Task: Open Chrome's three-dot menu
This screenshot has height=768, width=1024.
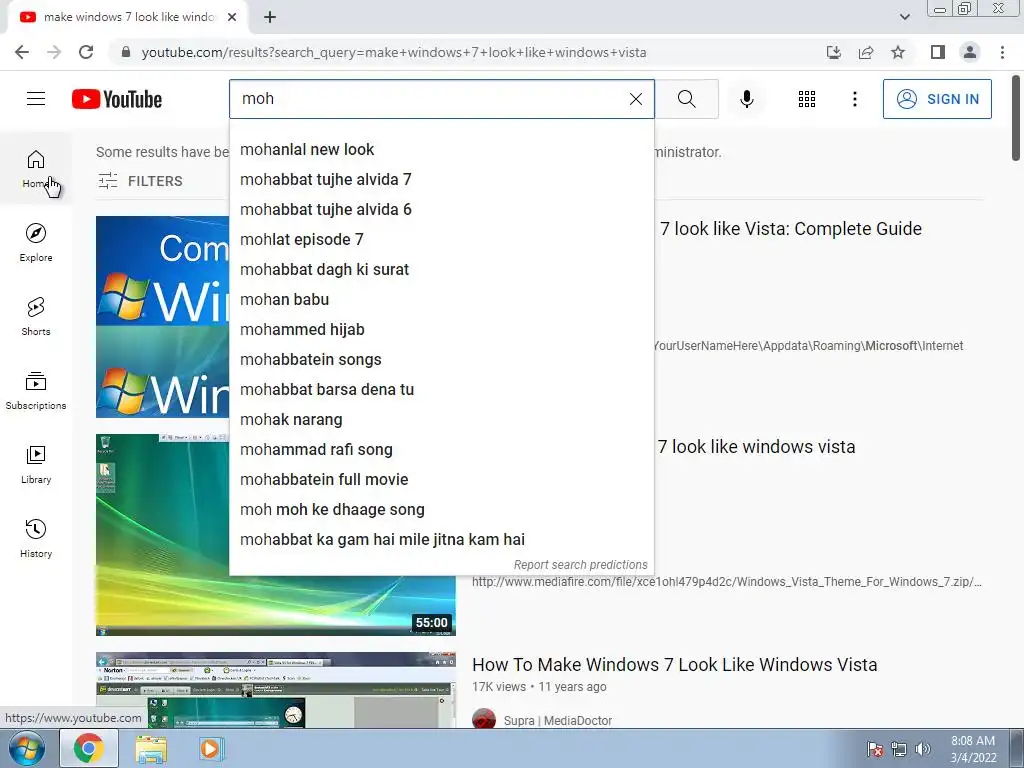Action: pos(1002,52)
